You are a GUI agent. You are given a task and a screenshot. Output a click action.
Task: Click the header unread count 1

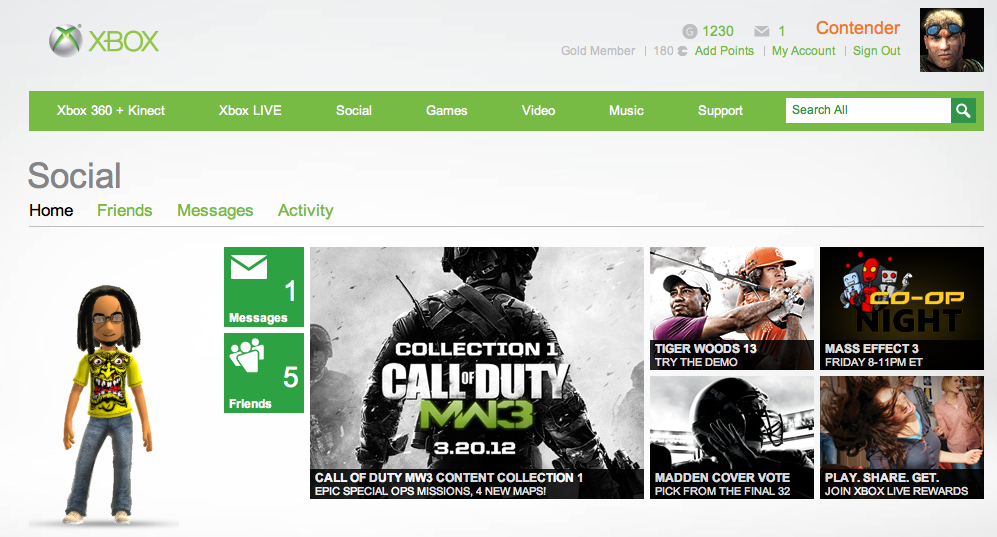click(x=781, y=31)
